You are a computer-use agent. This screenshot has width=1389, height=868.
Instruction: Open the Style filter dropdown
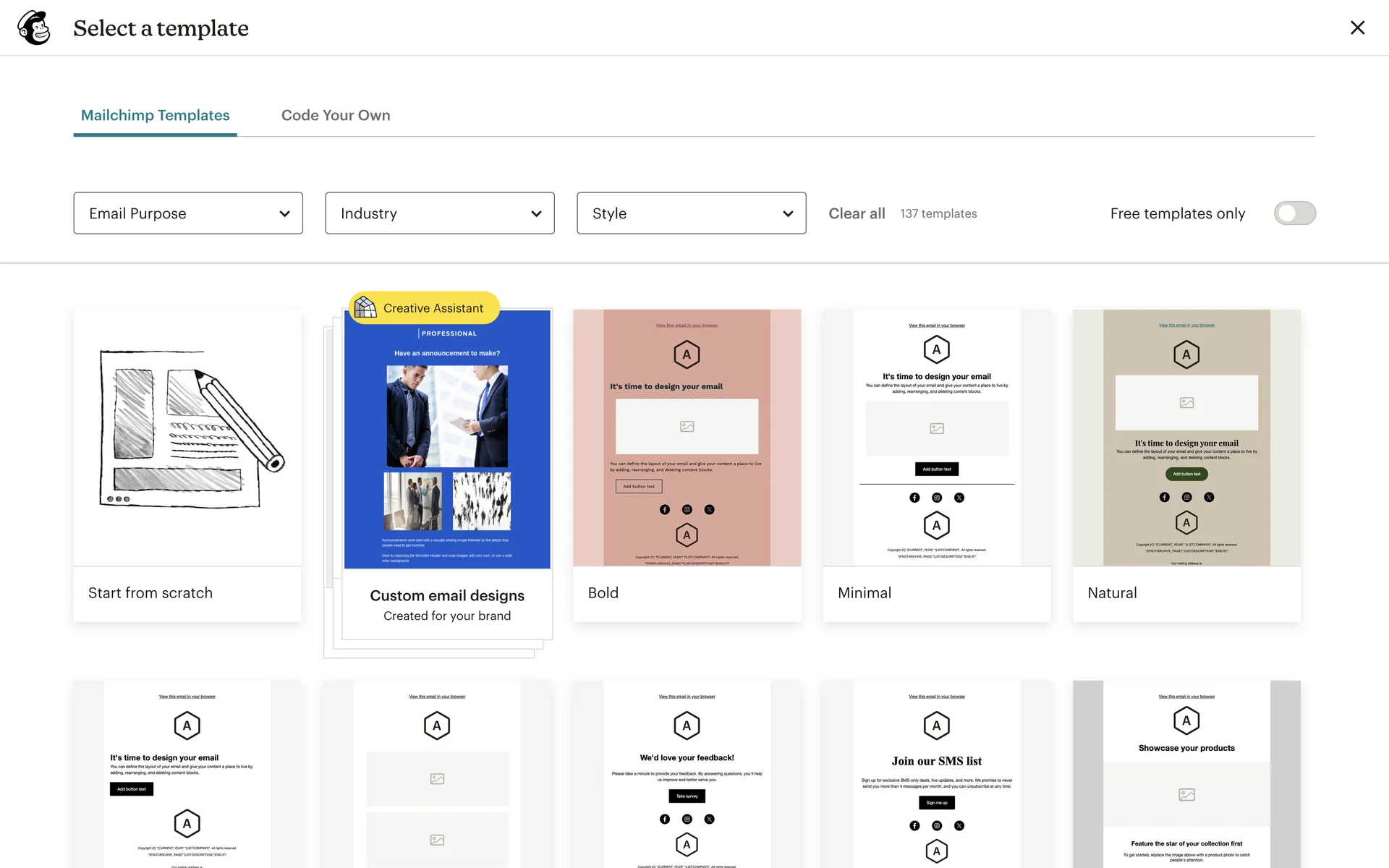[x=691, y=213]
